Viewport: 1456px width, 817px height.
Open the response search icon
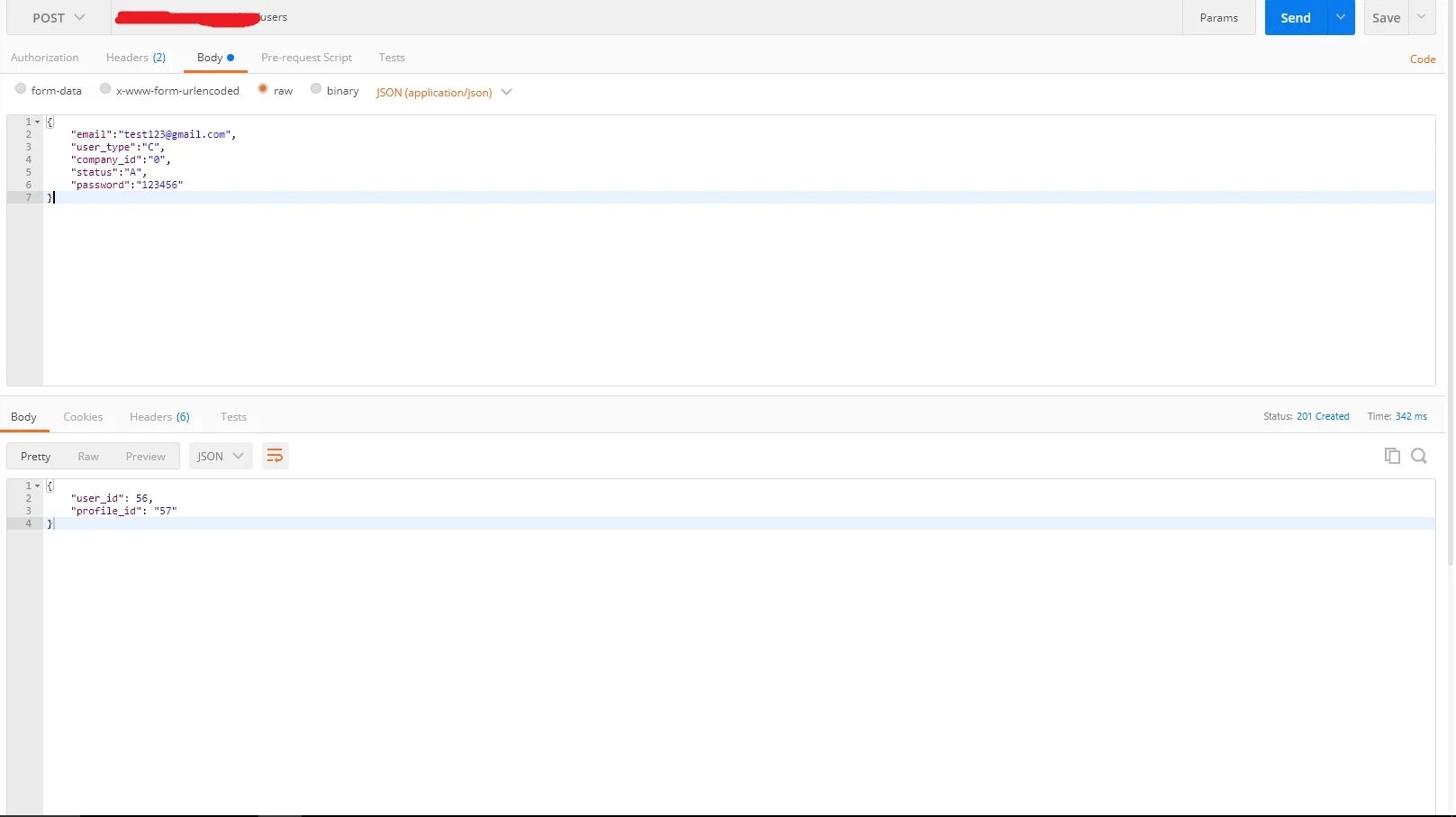tap(1419, 456)
